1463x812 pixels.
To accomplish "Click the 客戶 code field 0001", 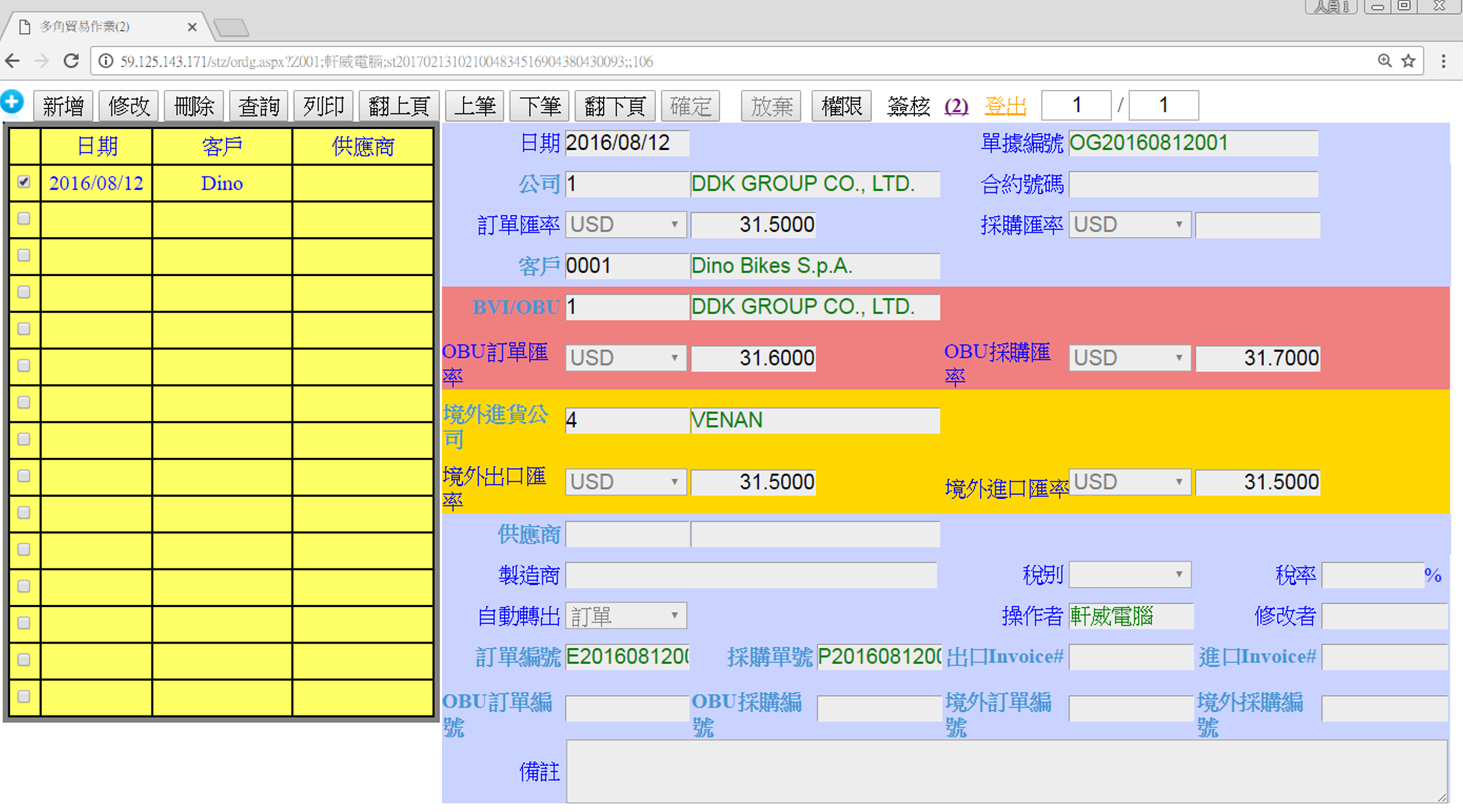I will (x=627, y=266).
